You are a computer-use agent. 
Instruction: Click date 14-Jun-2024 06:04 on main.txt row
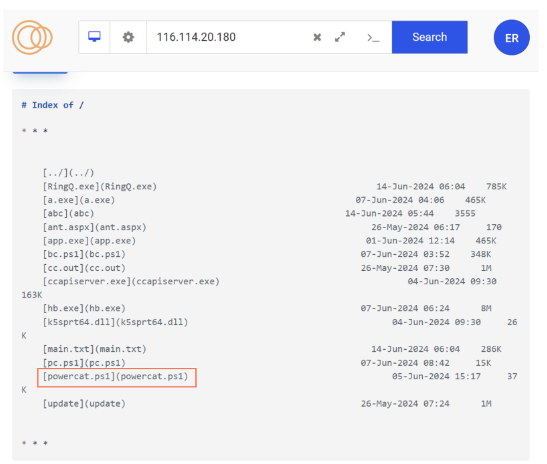tap(415, 349)
